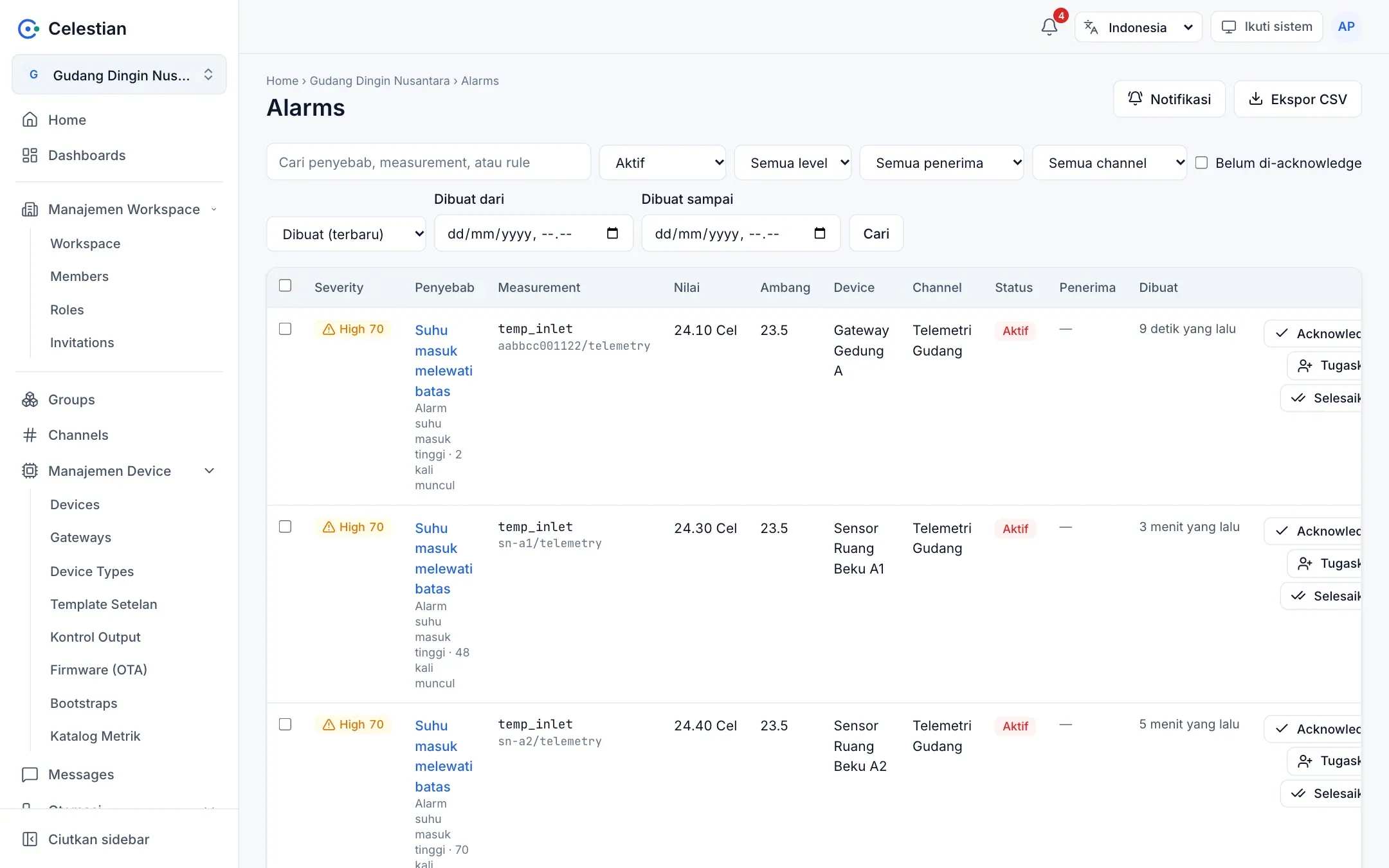This screenshot has height=868, width=1389.
Task: Click the Ikuti sistem monitor icon
Action: pos(1229,27)
